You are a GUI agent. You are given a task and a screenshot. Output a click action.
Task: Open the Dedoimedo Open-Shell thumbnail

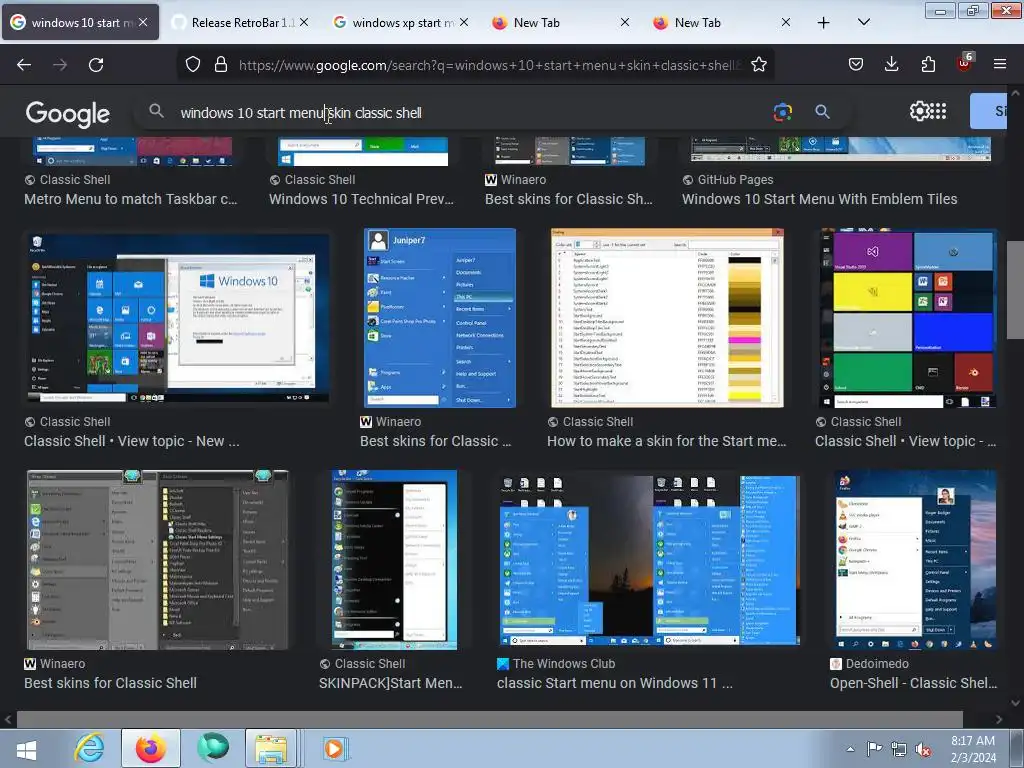[915, 560]
